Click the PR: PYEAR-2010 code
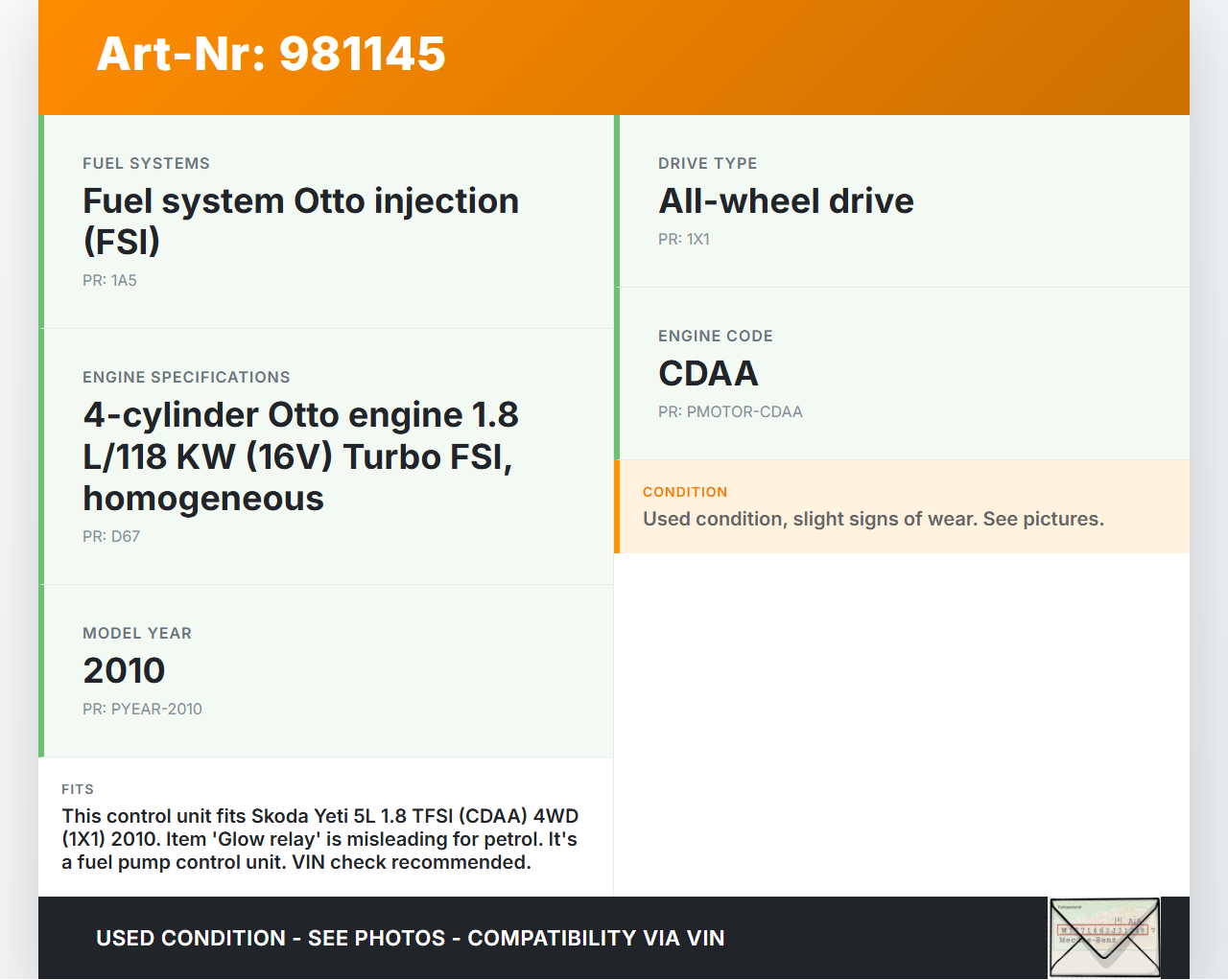 coord(142,709)
